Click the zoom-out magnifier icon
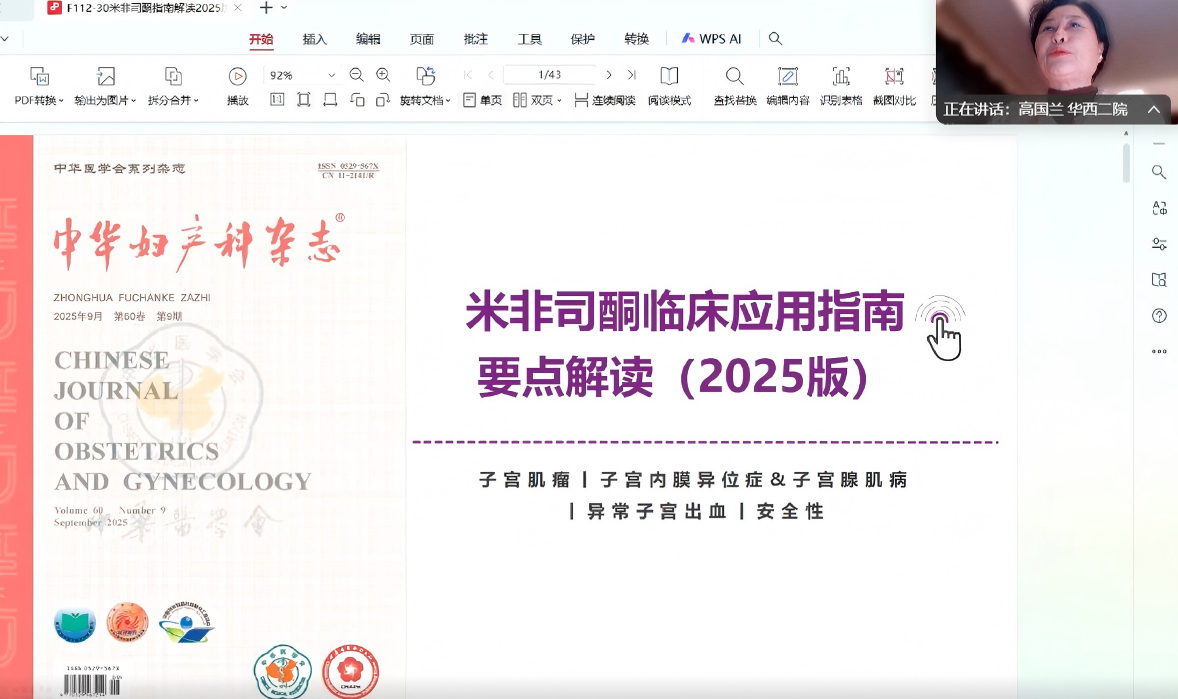 [356, 75]
